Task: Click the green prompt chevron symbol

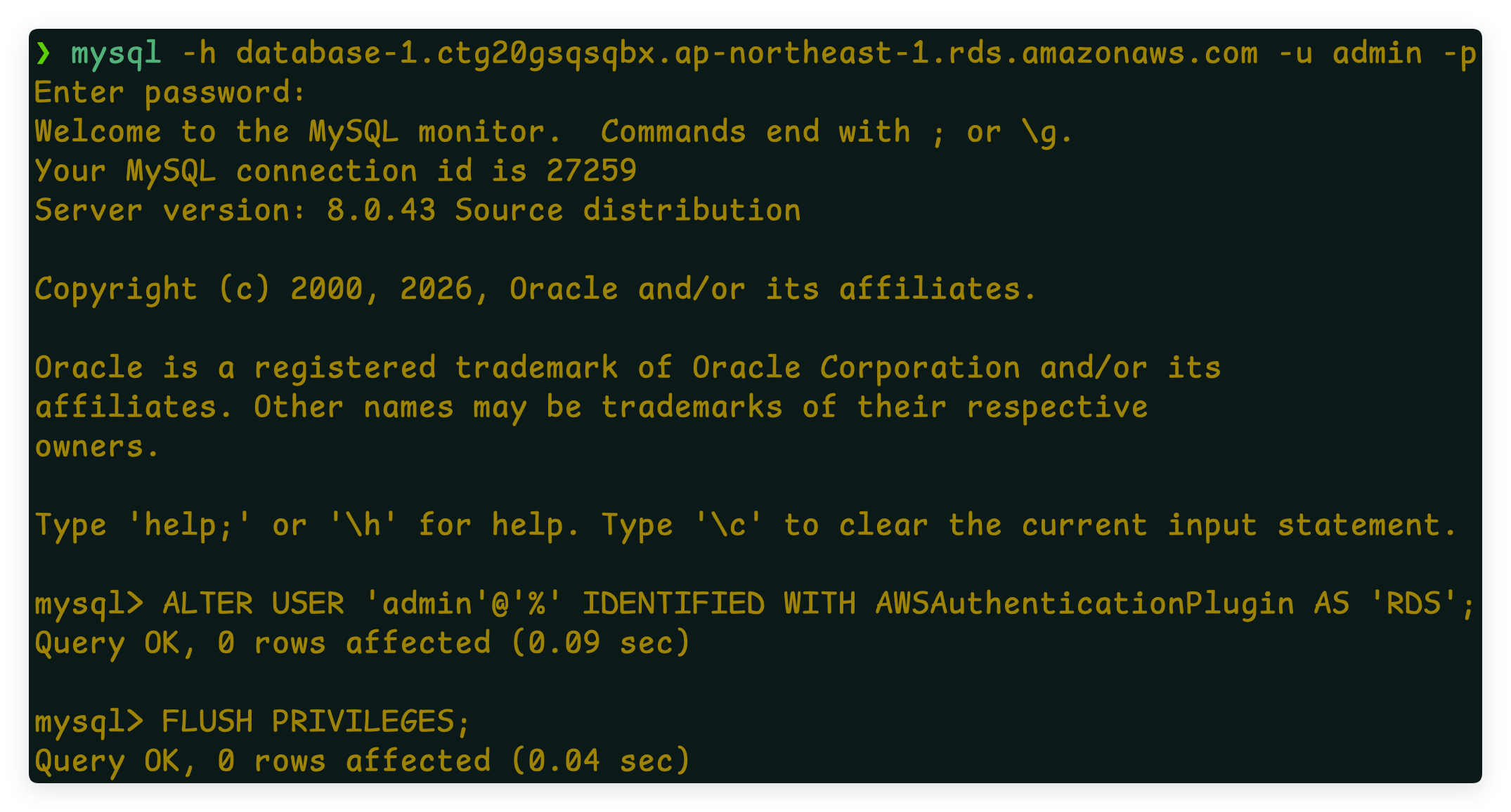Action: 44,53
